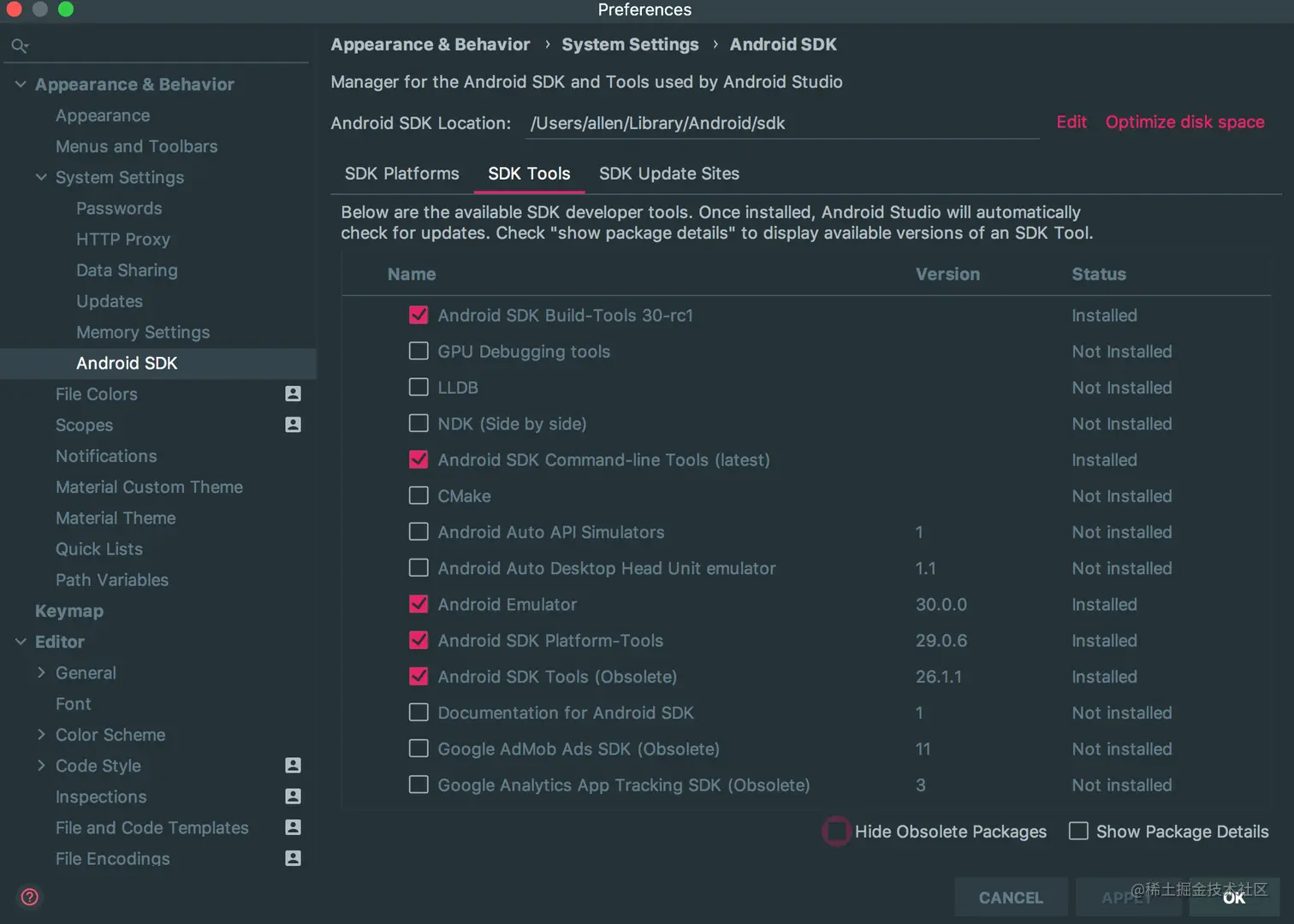
Task: Click the Version column header
Action: click(x=947, y=274)
